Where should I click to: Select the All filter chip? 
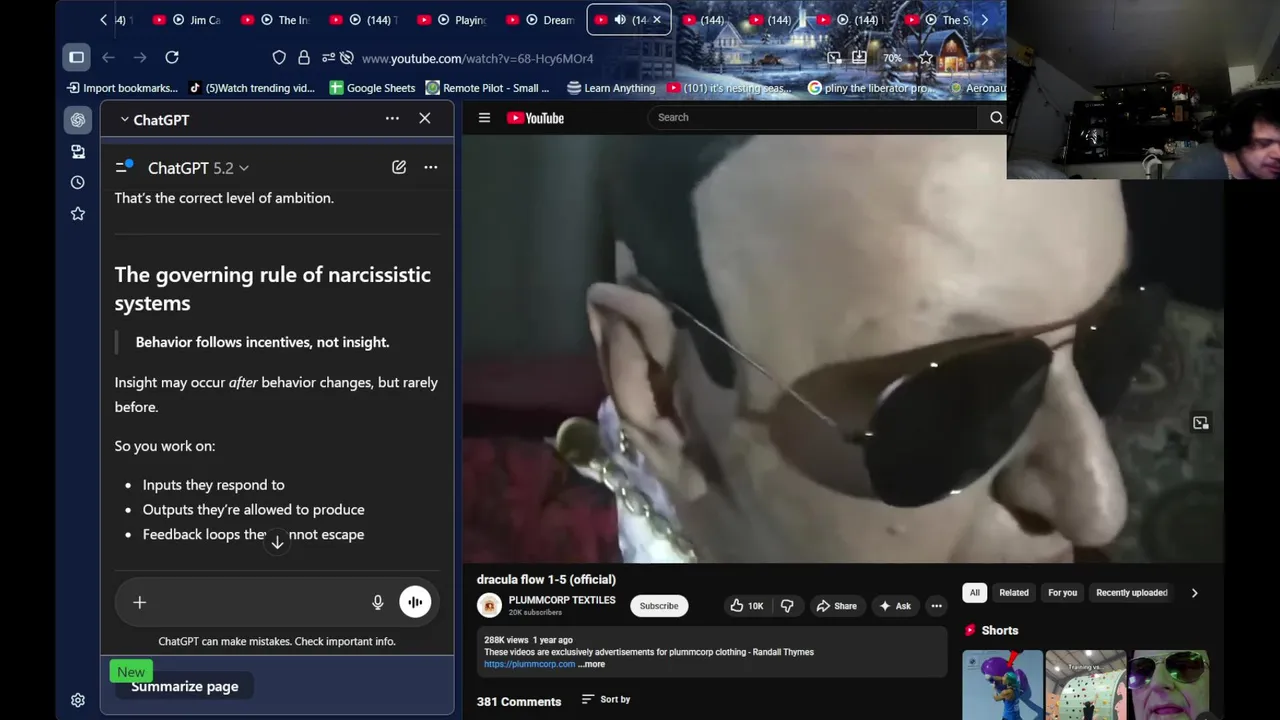tap(974, 593)
